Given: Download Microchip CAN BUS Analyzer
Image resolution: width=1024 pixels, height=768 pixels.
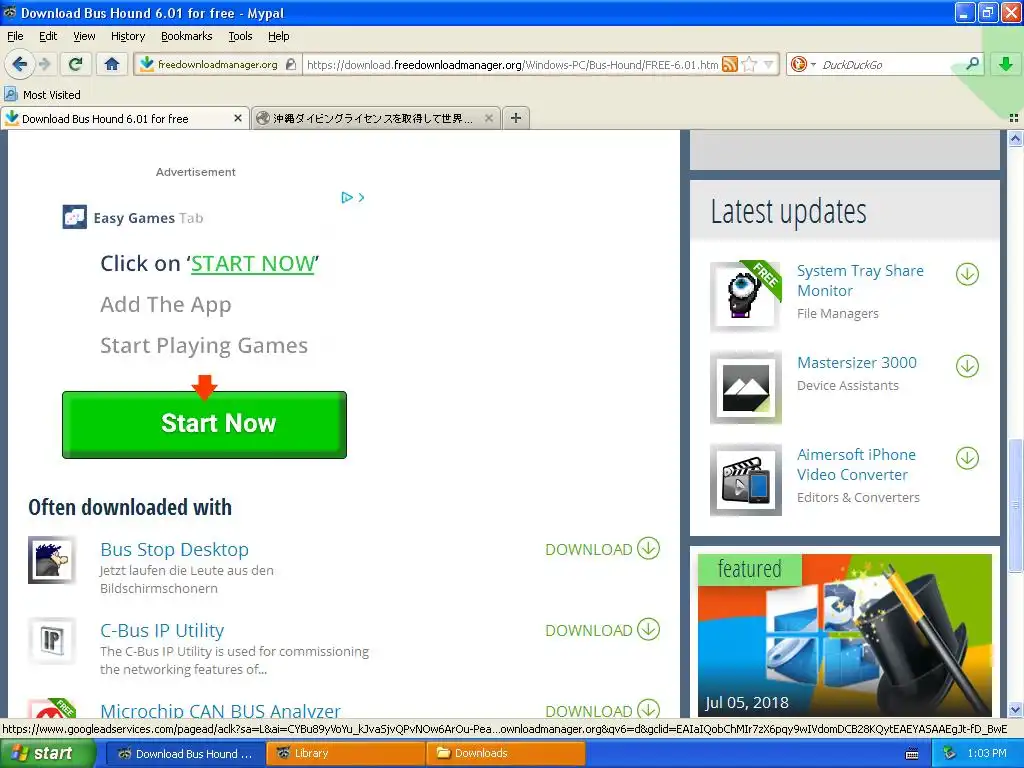Looking at the screenshot, I should 602,709.
